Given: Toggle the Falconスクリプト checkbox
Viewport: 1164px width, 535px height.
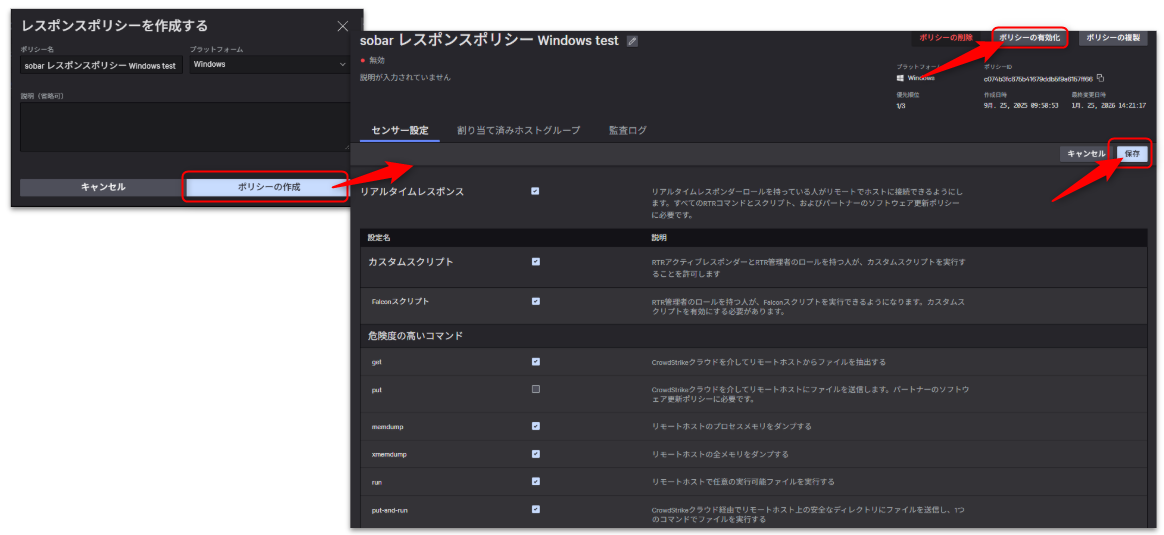Looking at the screenshot, I should (536, 301).
